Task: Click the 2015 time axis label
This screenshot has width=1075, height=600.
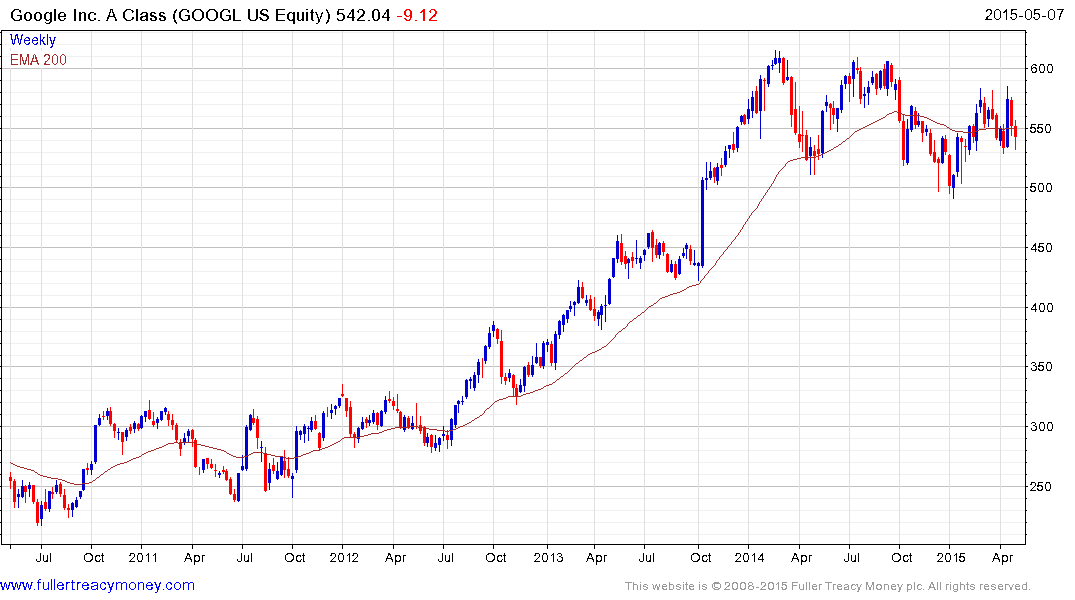Action: pyautogui.click(x=951, y=557)
